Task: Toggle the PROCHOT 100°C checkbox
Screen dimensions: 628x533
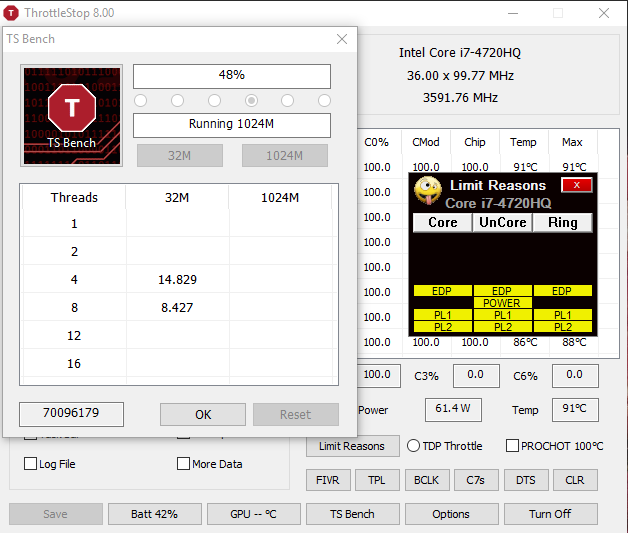Action: [x=512, y=446]
